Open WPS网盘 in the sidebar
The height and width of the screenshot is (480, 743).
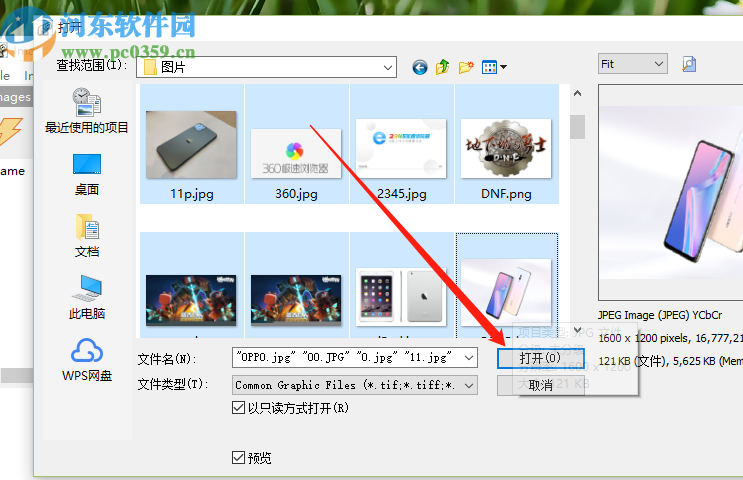87,360
